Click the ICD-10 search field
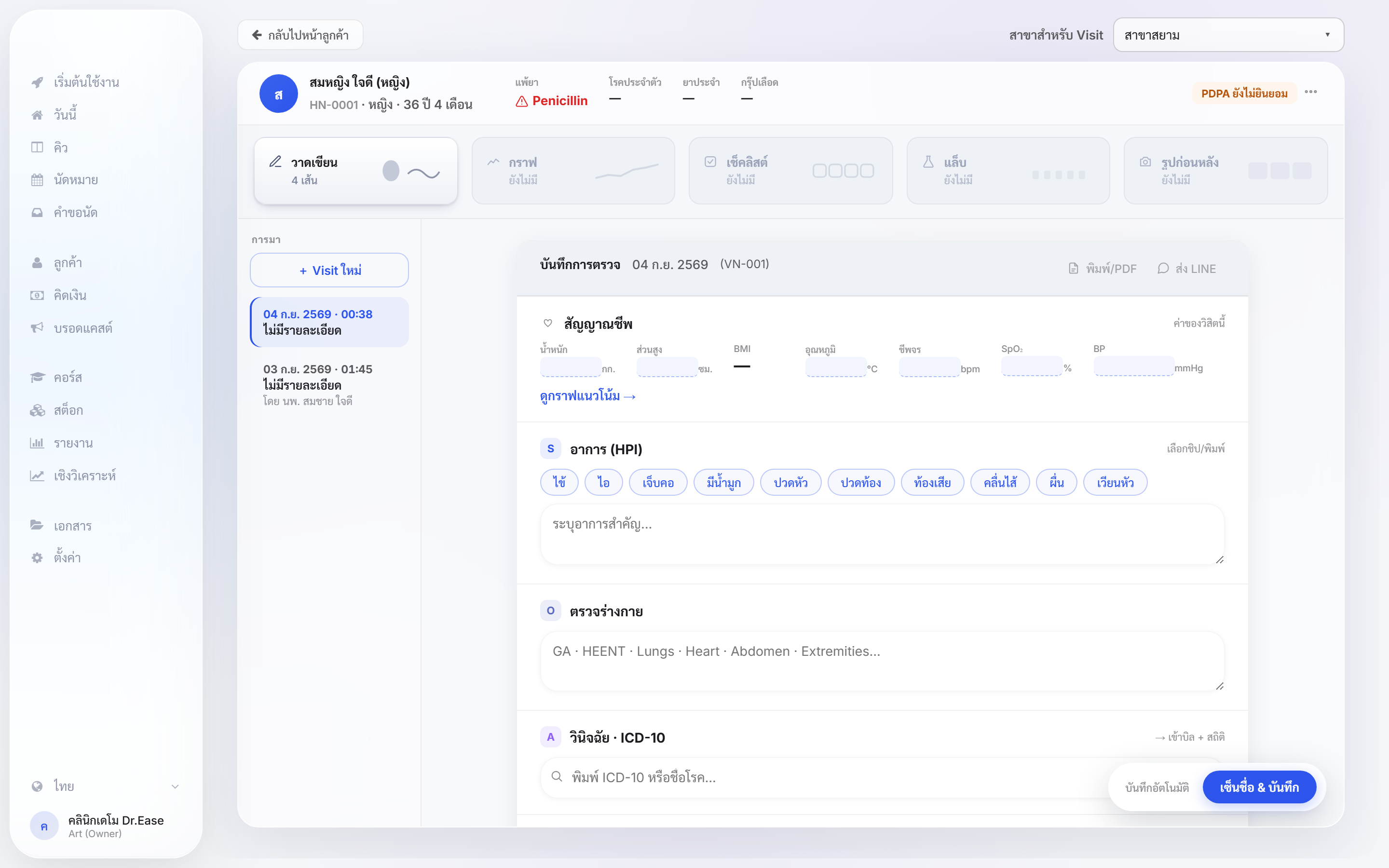 [x=882, y=777]
